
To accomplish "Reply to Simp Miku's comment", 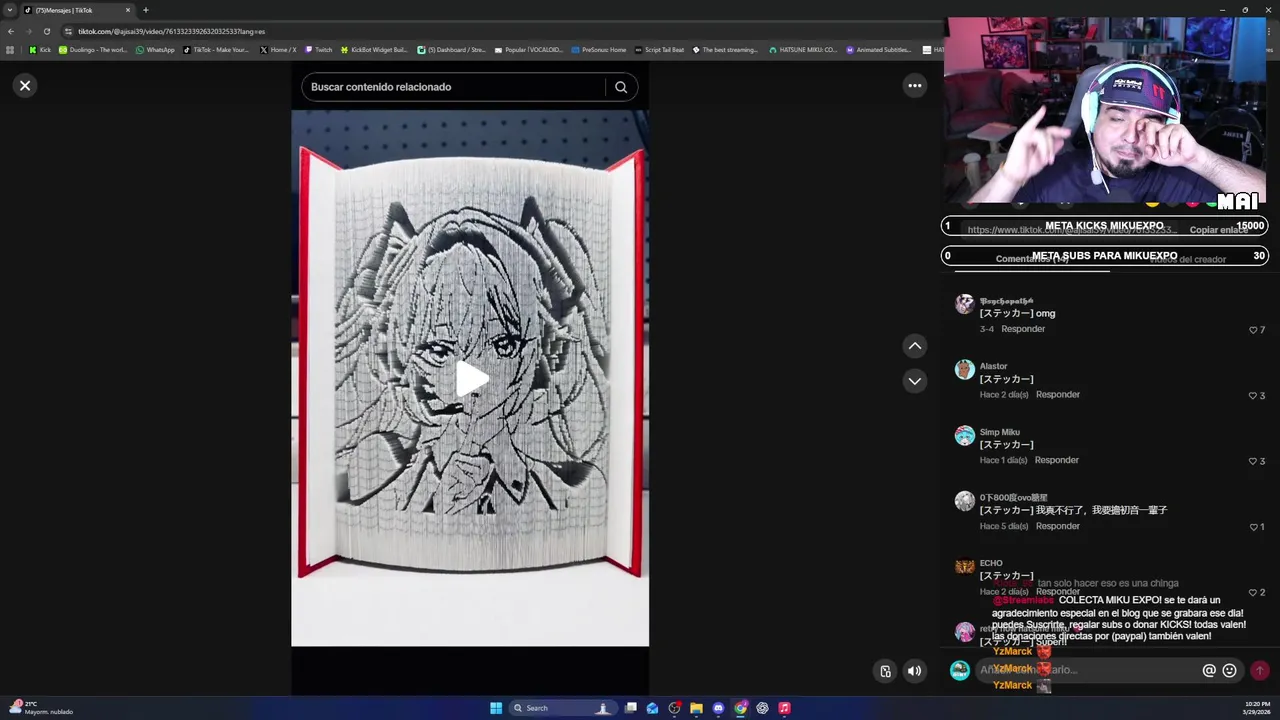I will (1057, 460).
